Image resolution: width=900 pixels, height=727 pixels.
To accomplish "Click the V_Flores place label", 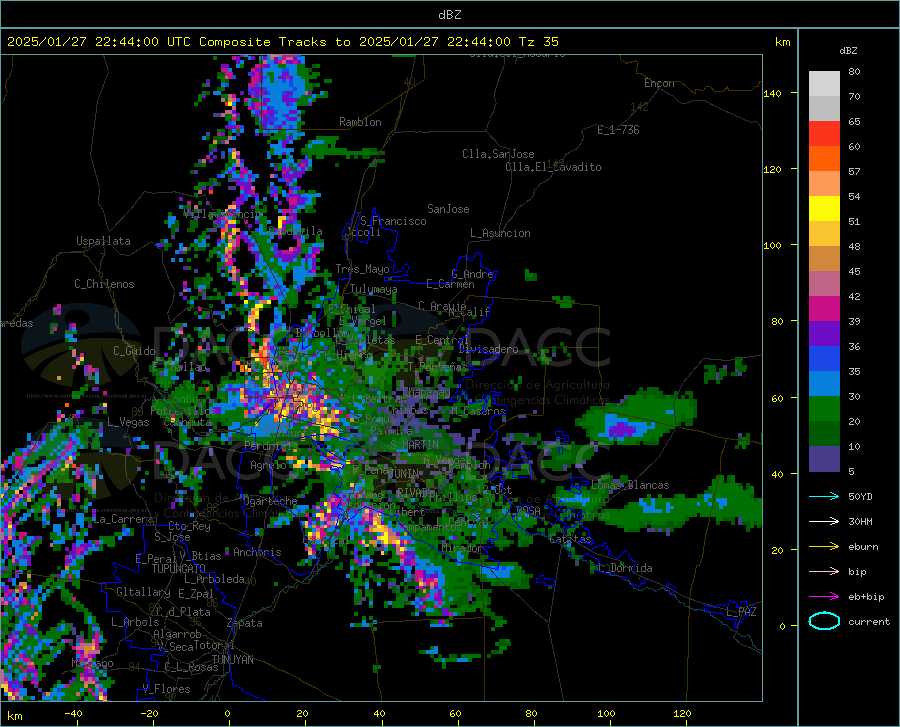I will point(166,689).
